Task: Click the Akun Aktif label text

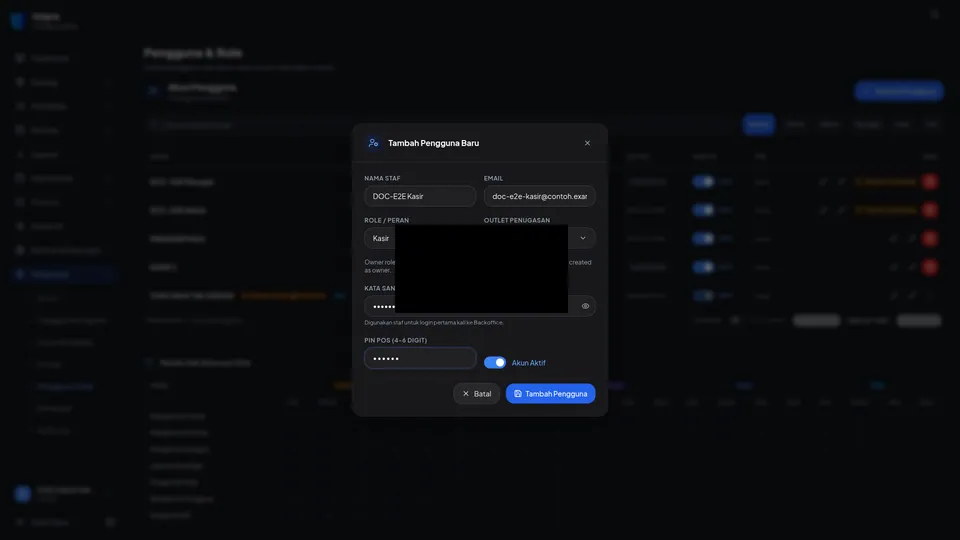Action: tap(528, 363)
